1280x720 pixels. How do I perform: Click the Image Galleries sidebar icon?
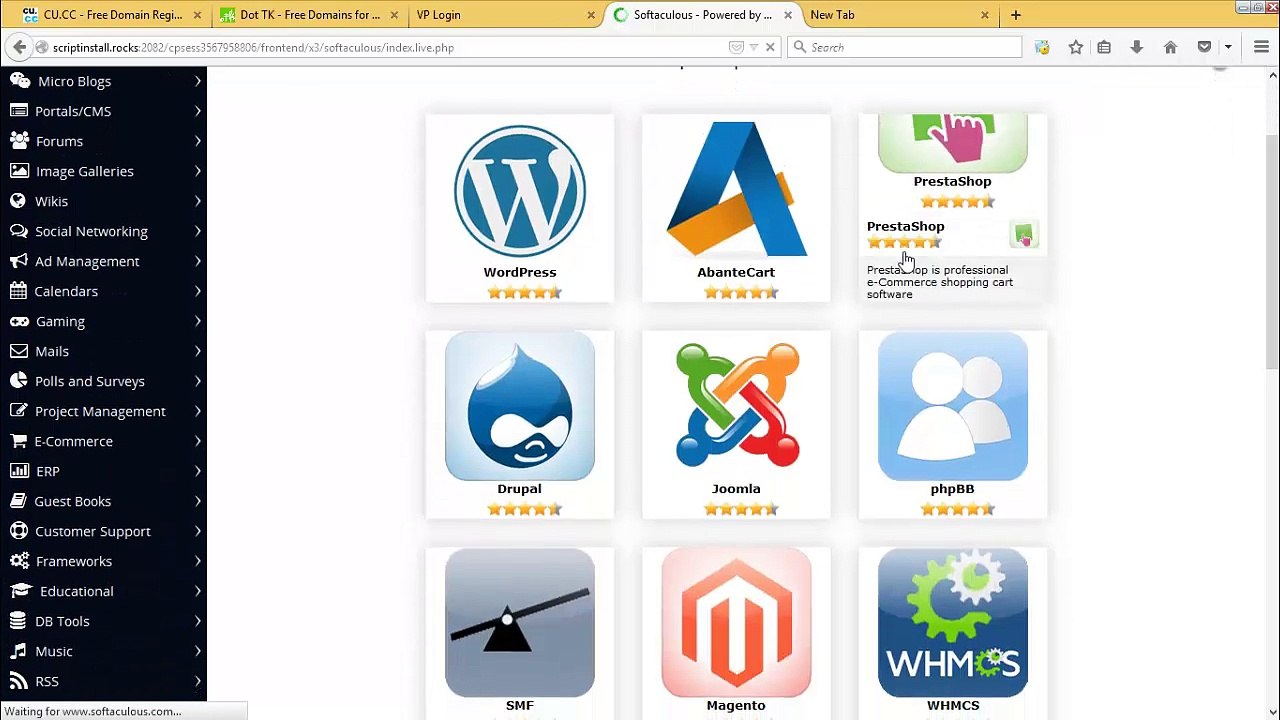click(x=19, y=171)
